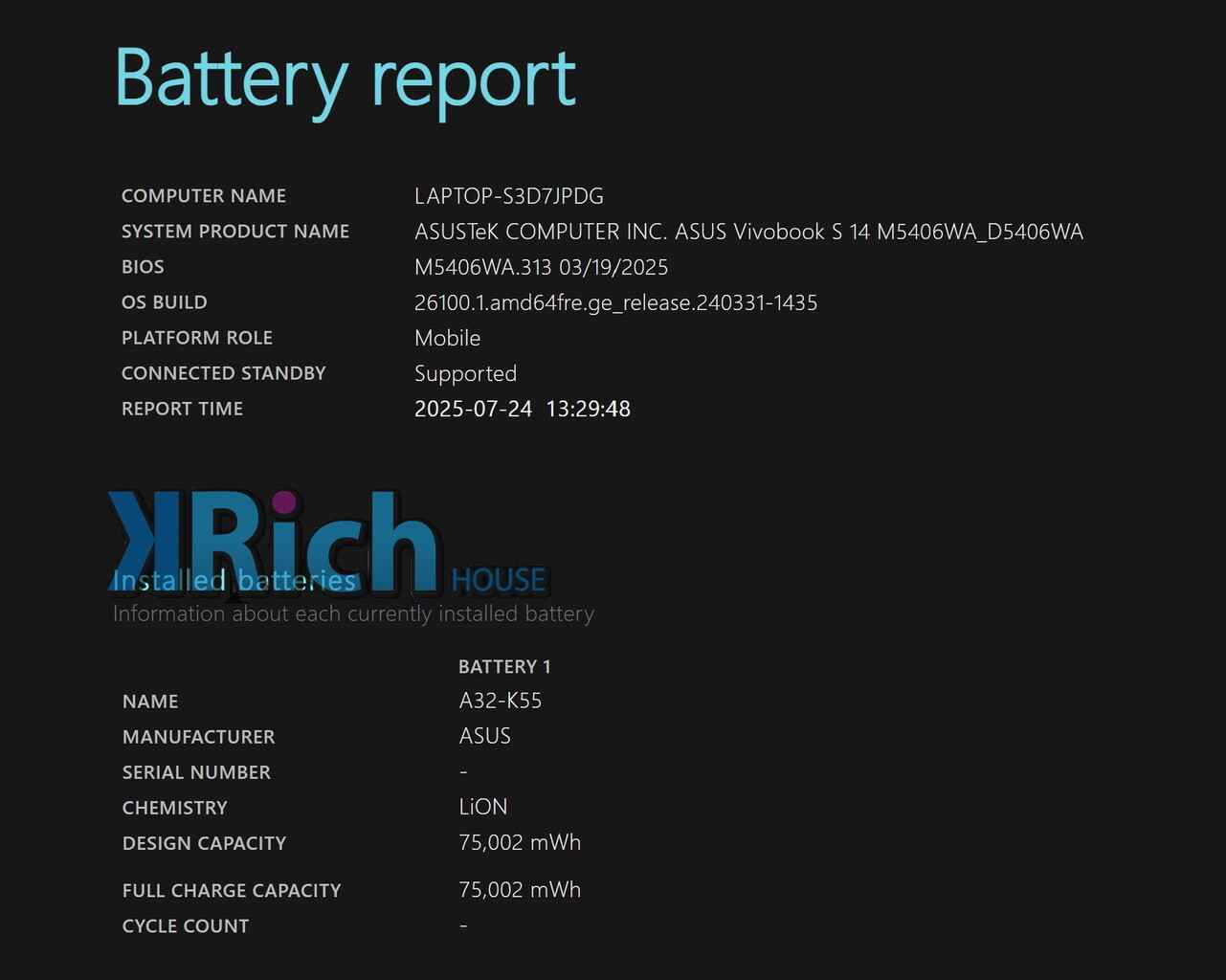
Task: Click the PLATFORM ROLE label
Action: coord(197,338)
